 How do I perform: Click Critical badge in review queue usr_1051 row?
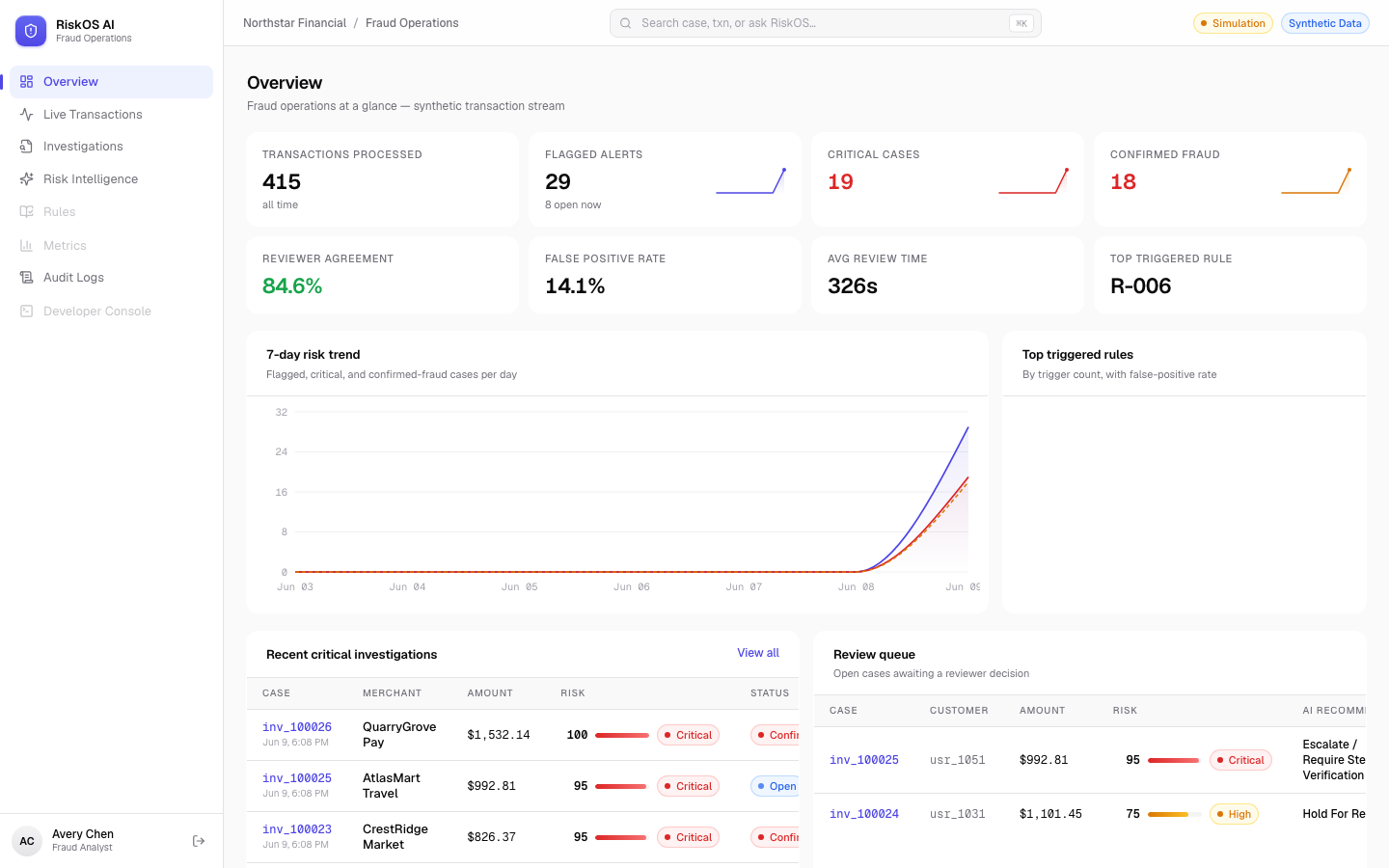[1240, 760]
